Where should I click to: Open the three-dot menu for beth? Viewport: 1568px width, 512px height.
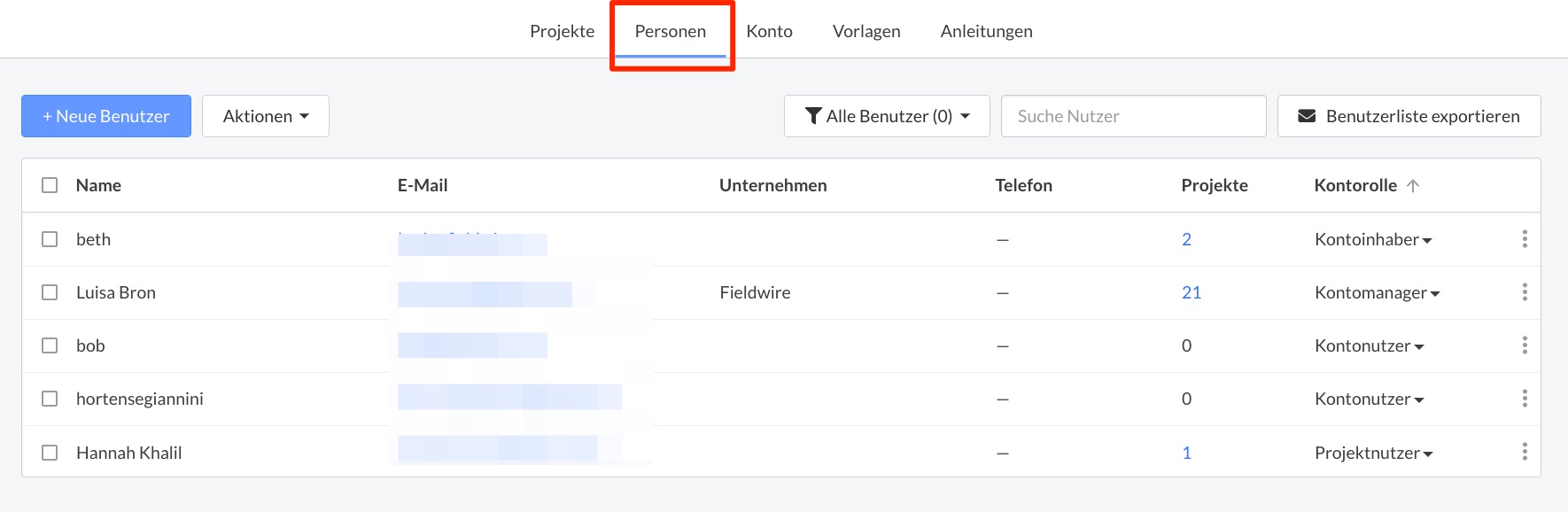pyautogui.click(x=1525, y=239)
